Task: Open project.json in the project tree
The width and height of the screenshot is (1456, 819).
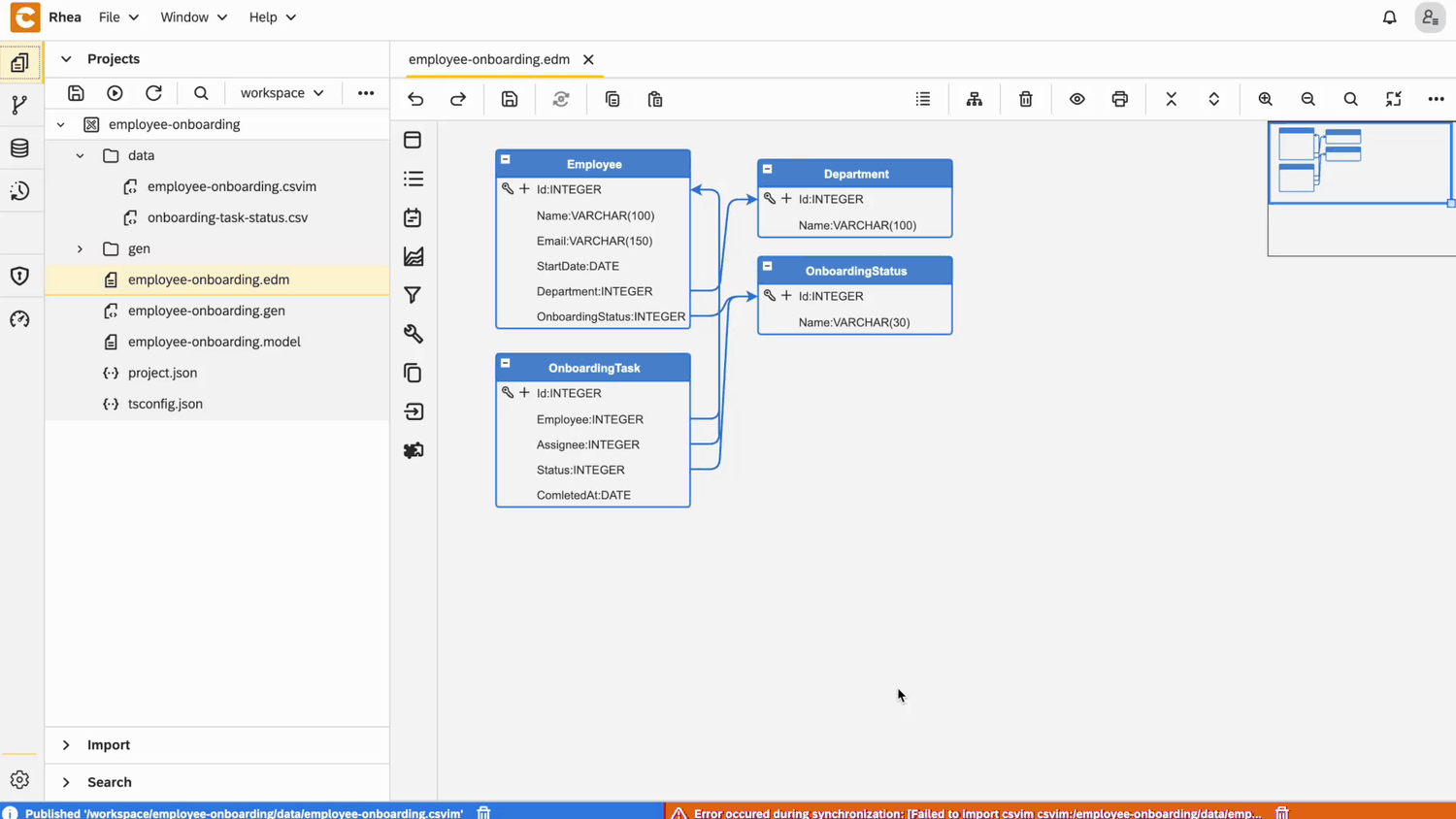Action: coord(162,373)
